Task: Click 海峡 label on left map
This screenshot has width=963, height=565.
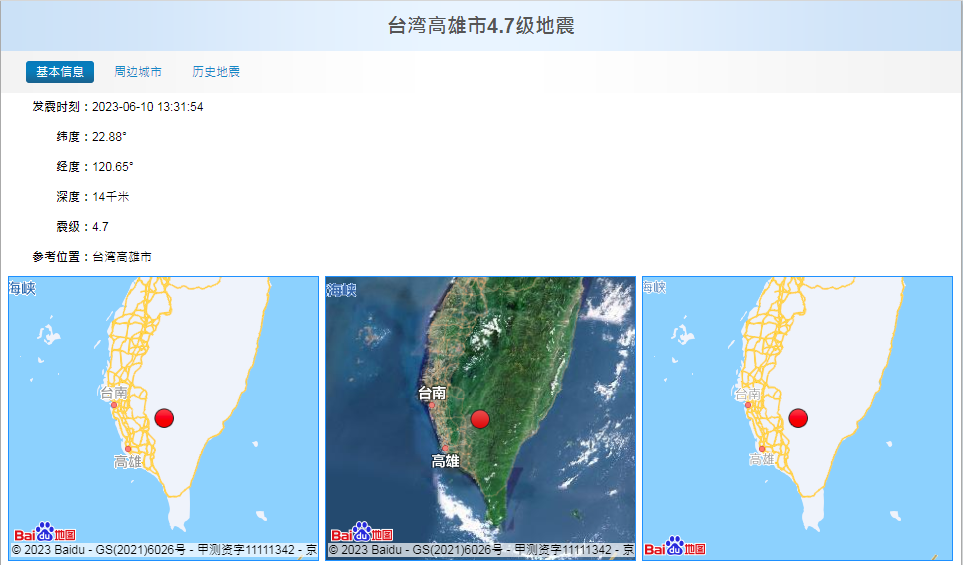Action: point(23,289)
